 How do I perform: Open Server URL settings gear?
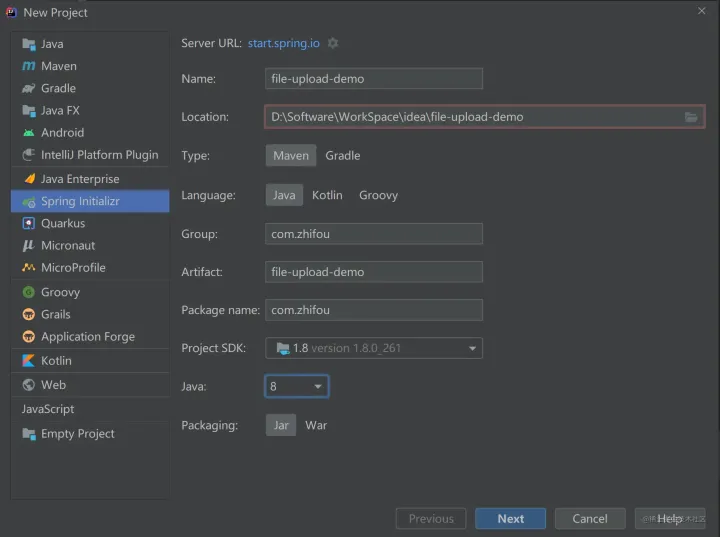click(x=333, y=43)
